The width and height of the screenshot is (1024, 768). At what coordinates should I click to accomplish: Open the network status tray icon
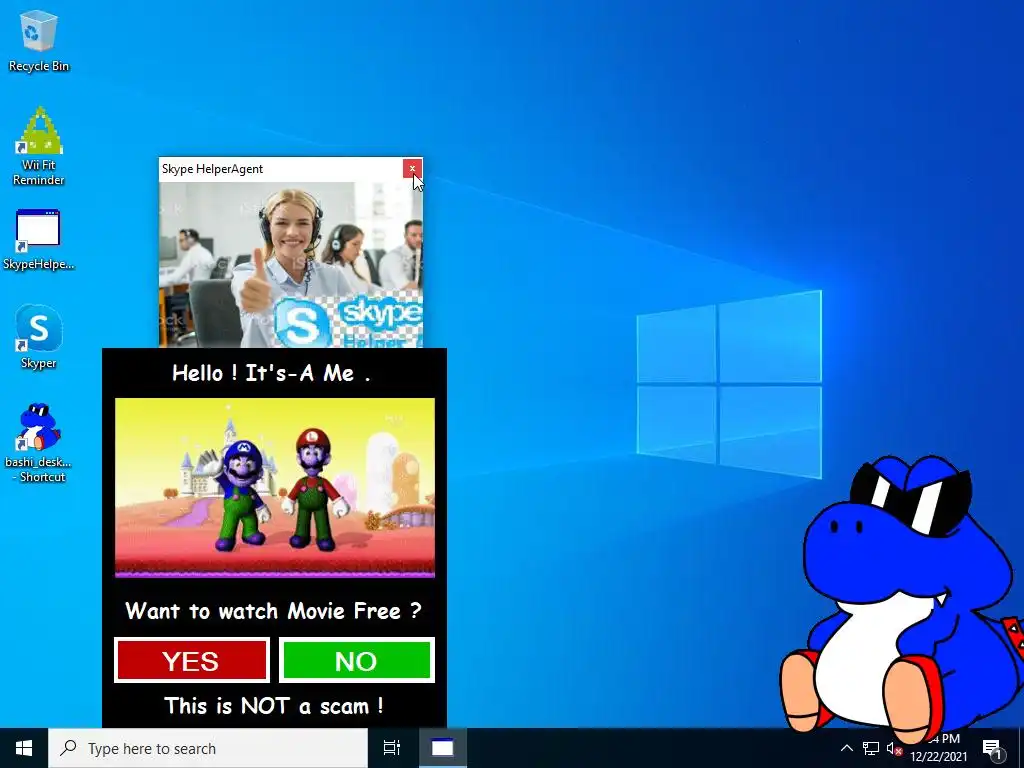coord(871,748)
